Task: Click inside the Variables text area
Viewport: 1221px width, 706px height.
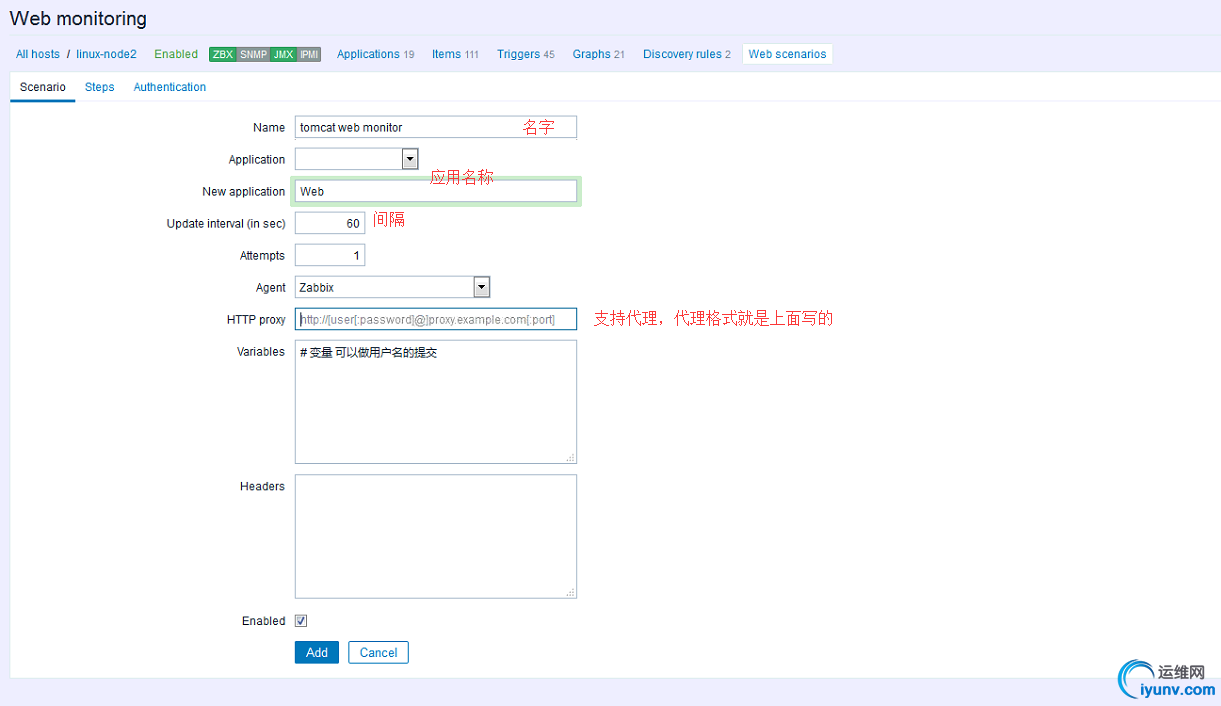Action: click(x=436, y=402)
